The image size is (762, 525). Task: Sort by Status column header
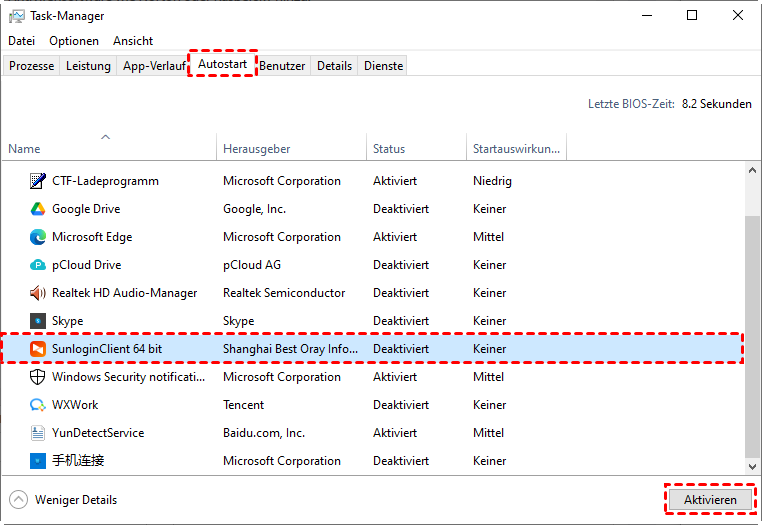coord(389,149)
